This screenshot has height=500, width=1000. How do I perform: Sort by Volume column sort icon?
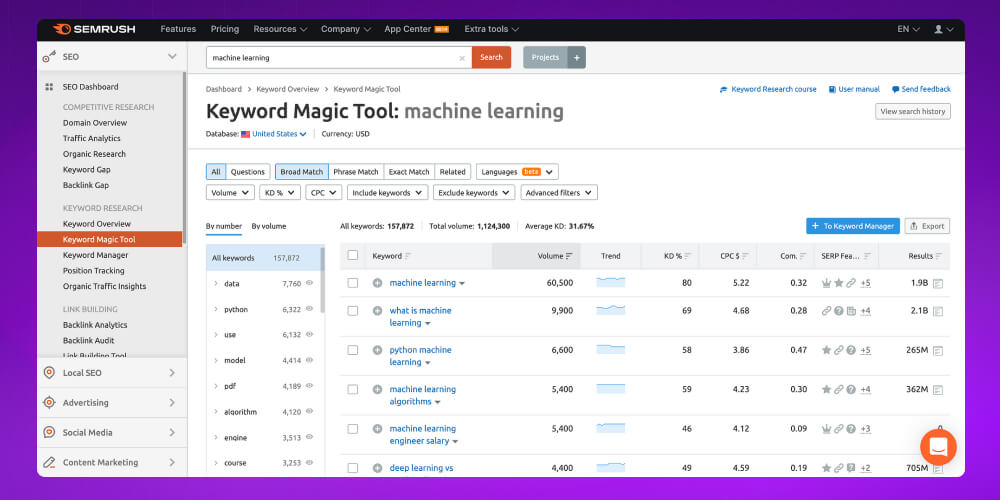570,256
